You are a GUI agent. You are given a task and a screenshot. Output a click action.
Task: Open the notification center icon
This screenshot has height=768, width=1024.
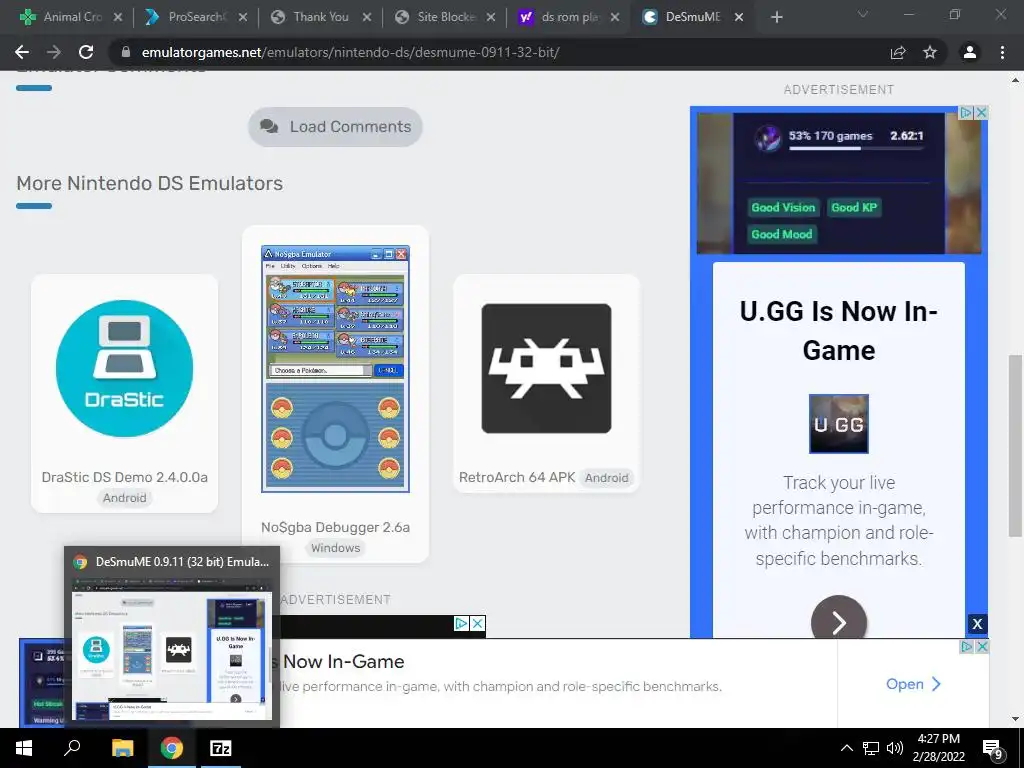click(x=993, y=749)
